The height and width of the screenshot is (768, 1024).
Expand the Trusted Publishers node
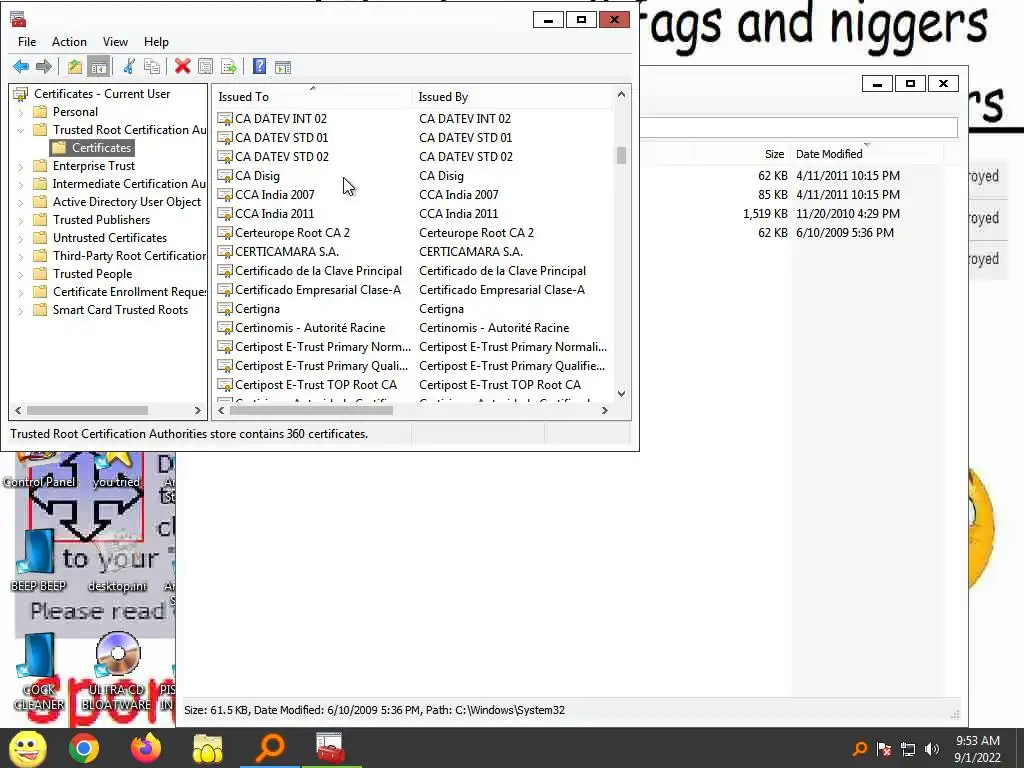click(20, 220)
